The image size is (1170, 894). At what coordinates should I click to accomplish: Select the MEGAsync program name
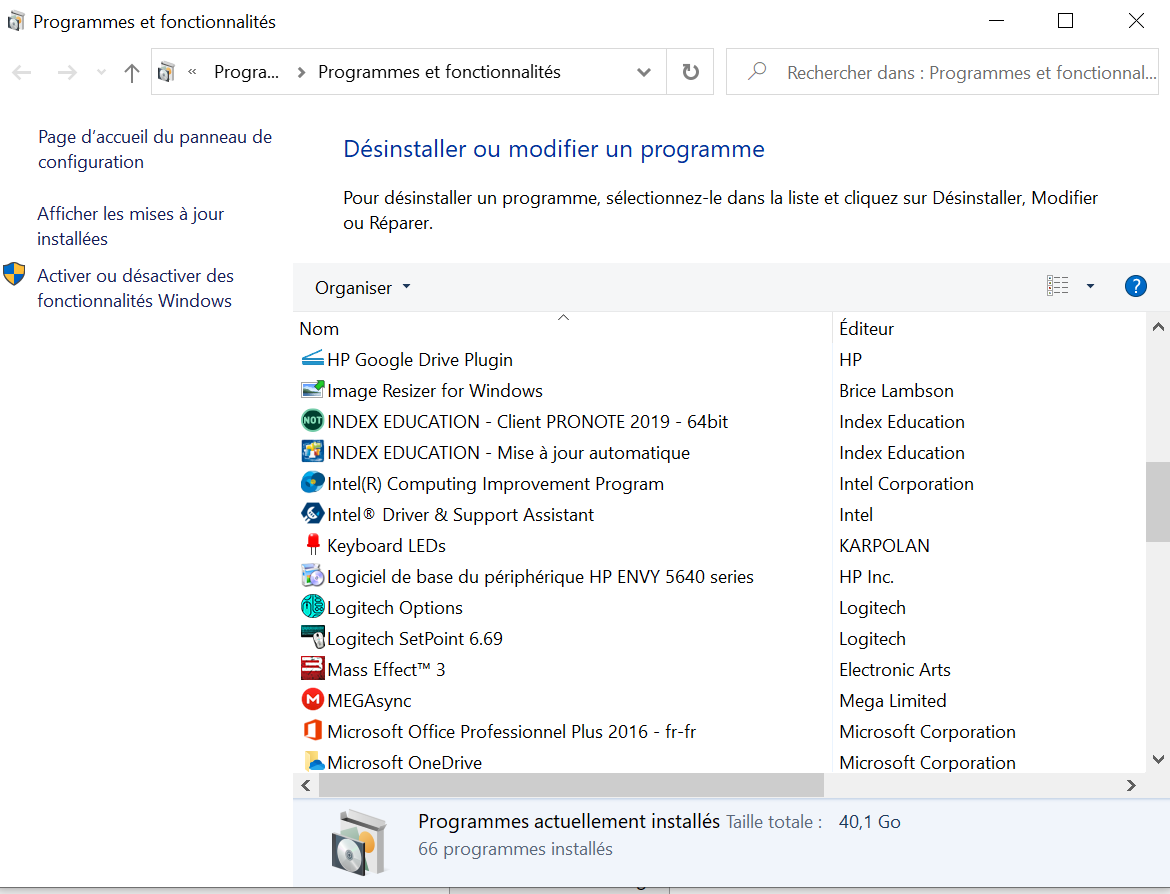click(x=369, y=701)
